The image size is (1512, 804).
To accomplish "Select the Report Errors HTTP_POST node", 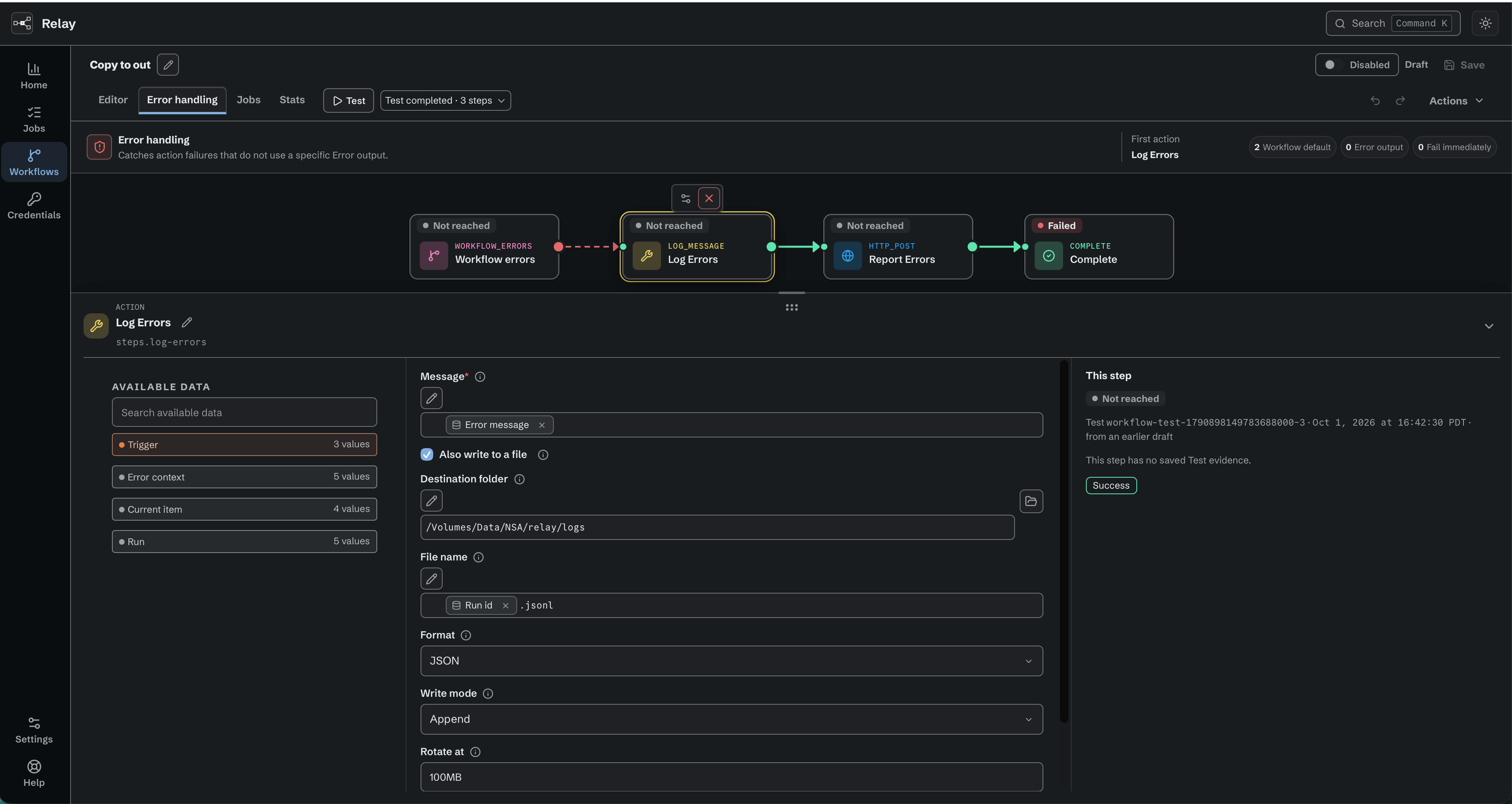I will [x=898, y=246].
